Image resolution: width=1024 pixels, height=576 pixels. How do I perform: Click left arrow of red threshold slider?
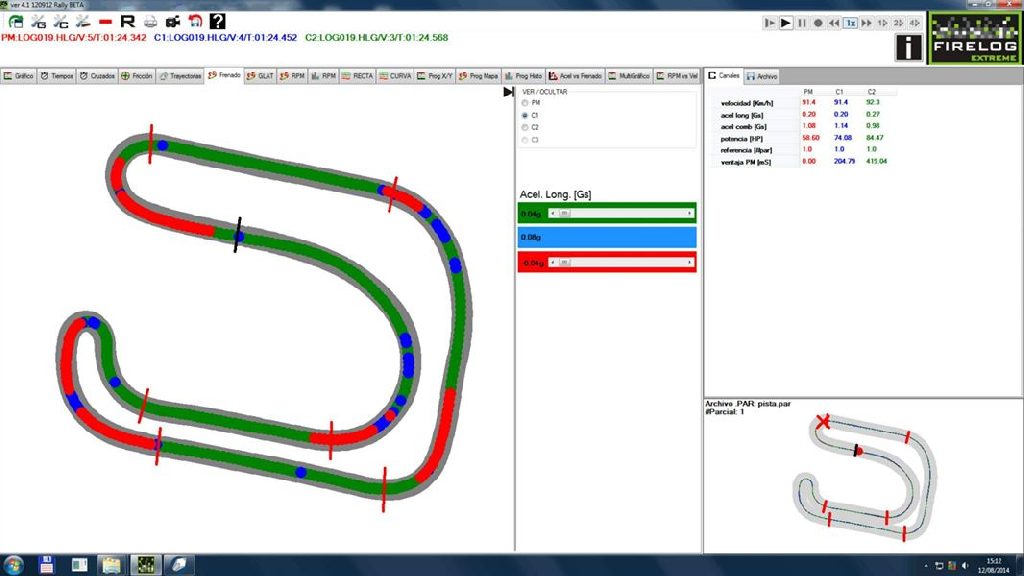552,263
